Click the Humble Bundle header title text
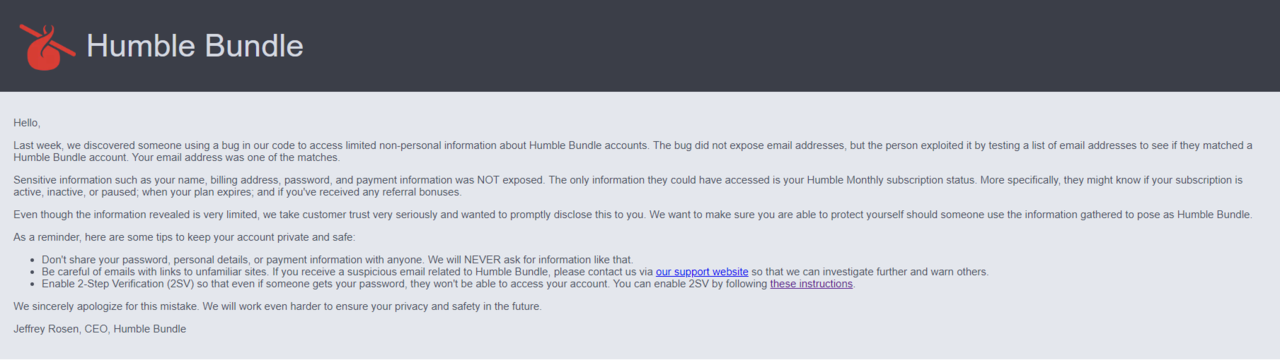 (x=195, y=46)
